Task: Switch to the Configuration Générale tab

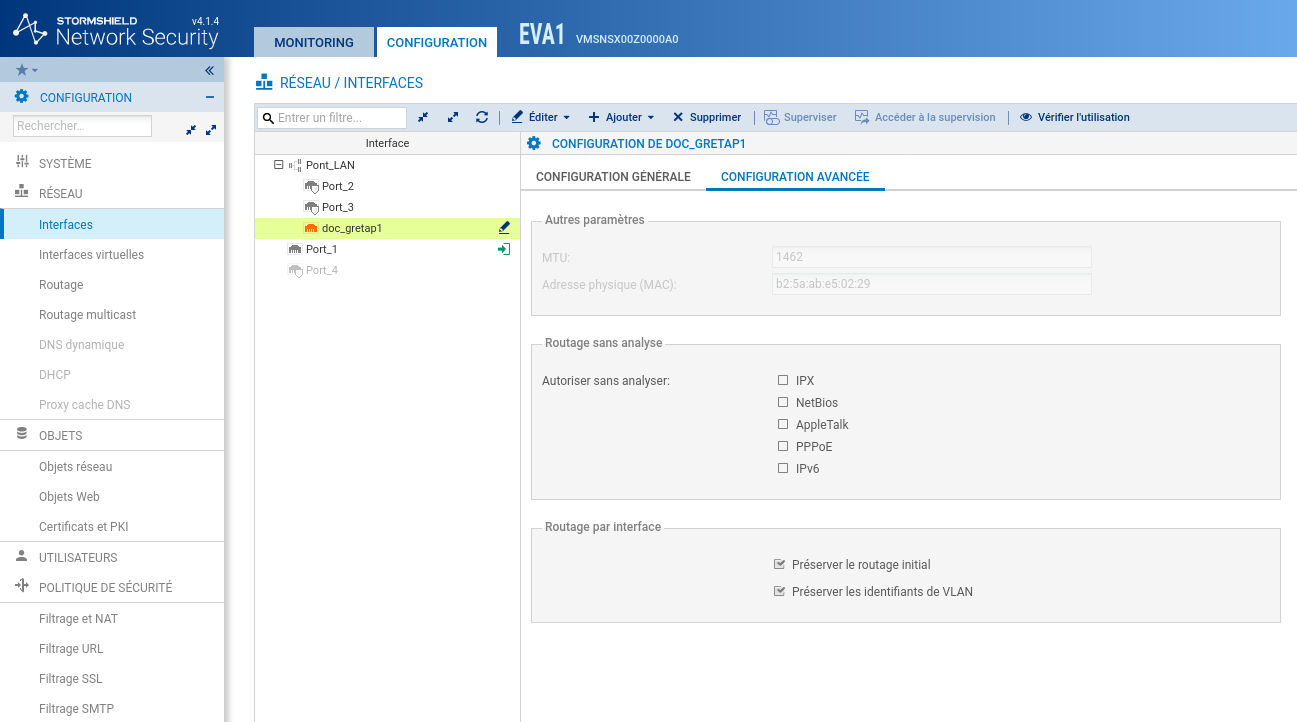Action: [x=613, y=177]
